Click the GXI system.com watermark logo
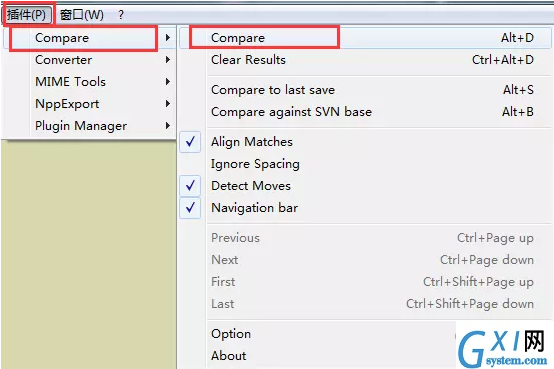The height and width of the screenshot is (369, 554). (x=502, y=348)
